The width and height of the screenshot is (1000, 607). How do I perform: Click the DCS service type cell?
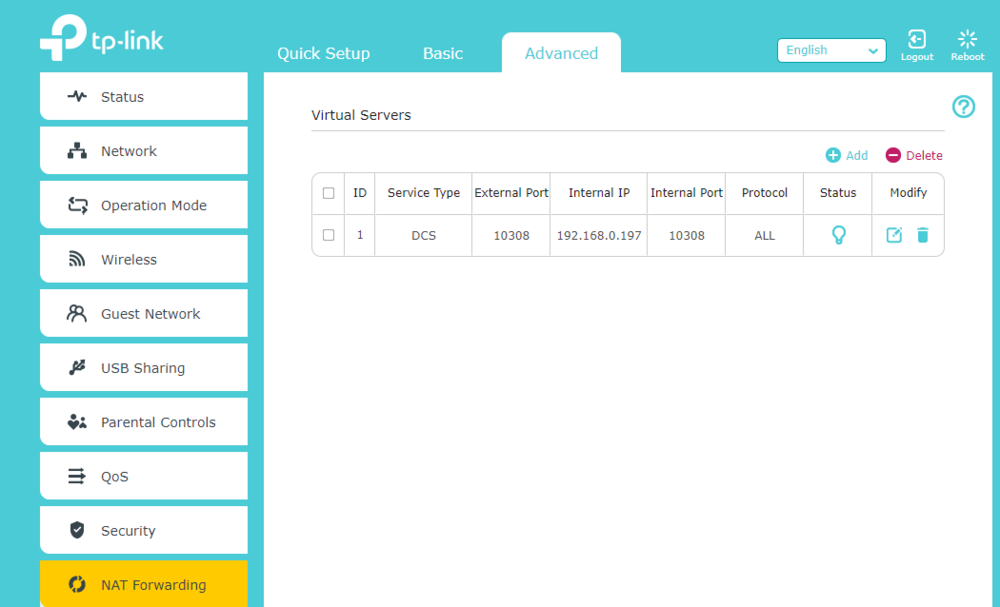coord(423,235)
